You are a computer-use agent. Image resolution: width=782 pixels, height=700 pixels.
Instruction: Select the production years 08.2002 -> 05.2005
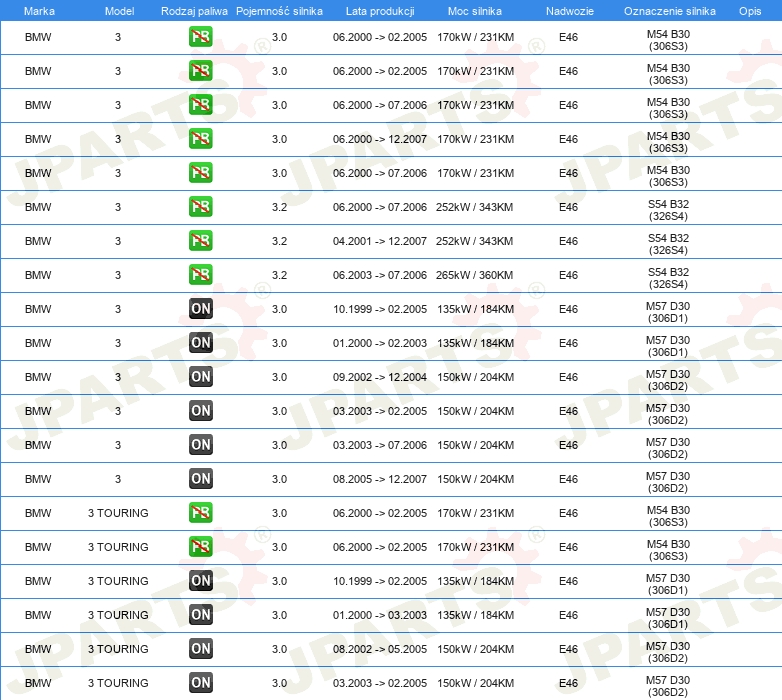(380, 649)
